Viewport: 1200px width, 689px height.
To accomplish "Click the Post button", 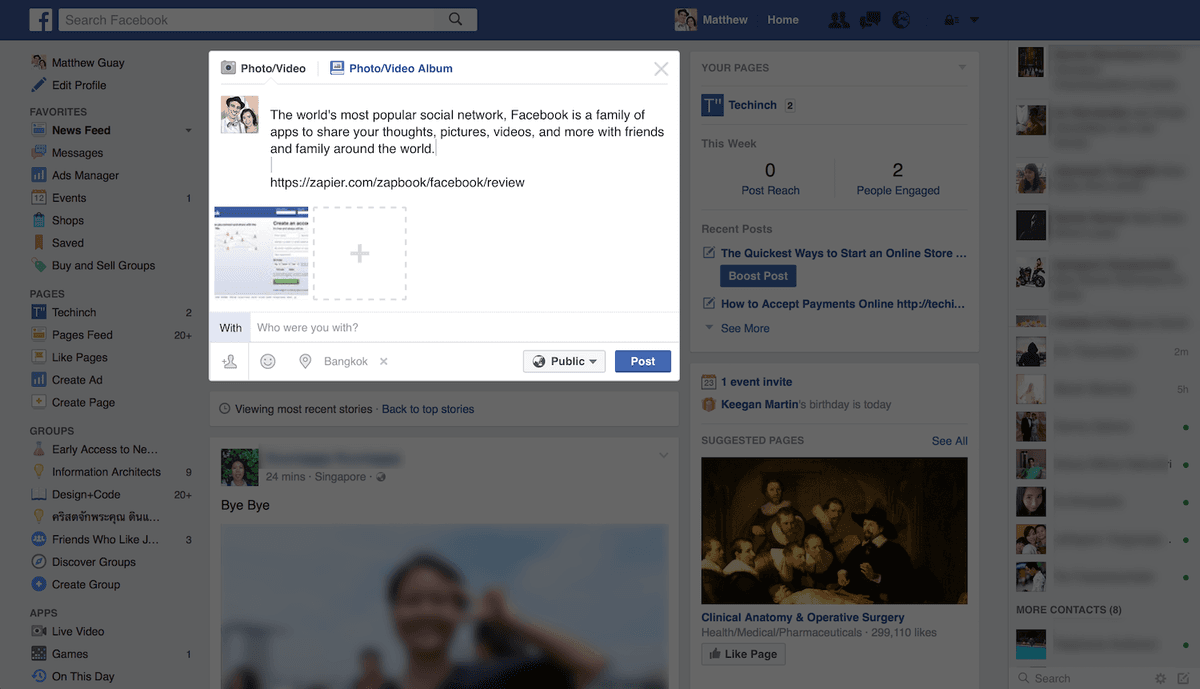I will [x=643, y=361].
